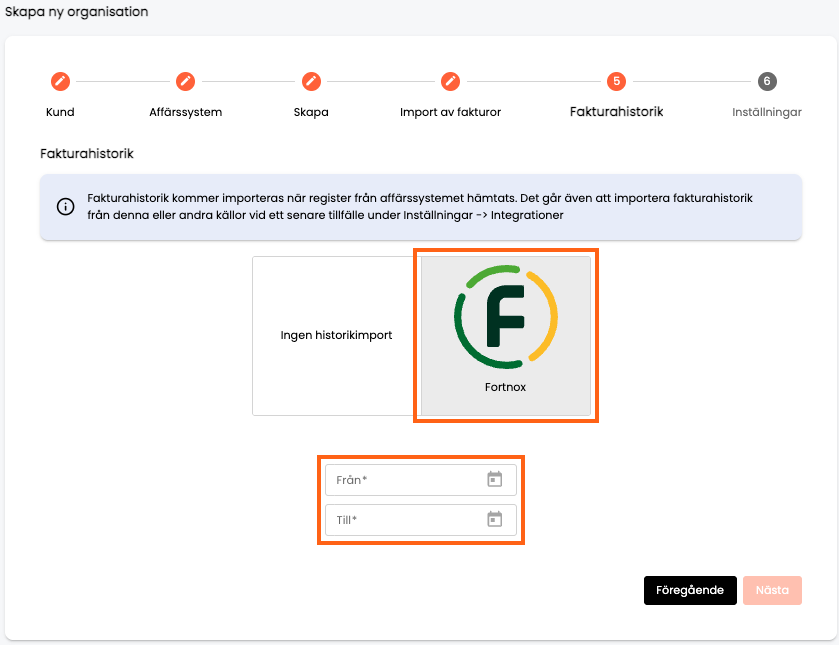
Task: Go to the Affärssystem step label
Action: pyautogui.click(x=186, y=112)
